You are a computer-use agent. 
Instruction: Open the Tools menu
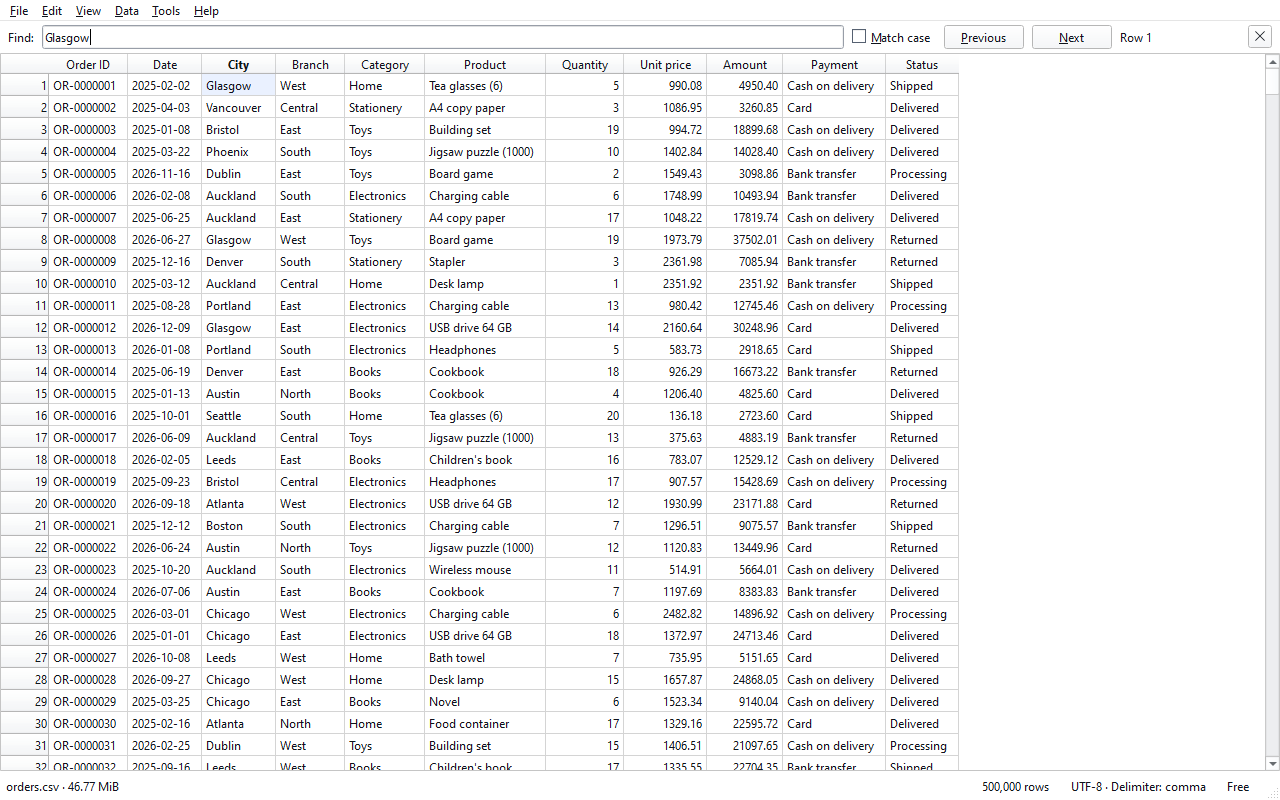click(x=166, y=11)
